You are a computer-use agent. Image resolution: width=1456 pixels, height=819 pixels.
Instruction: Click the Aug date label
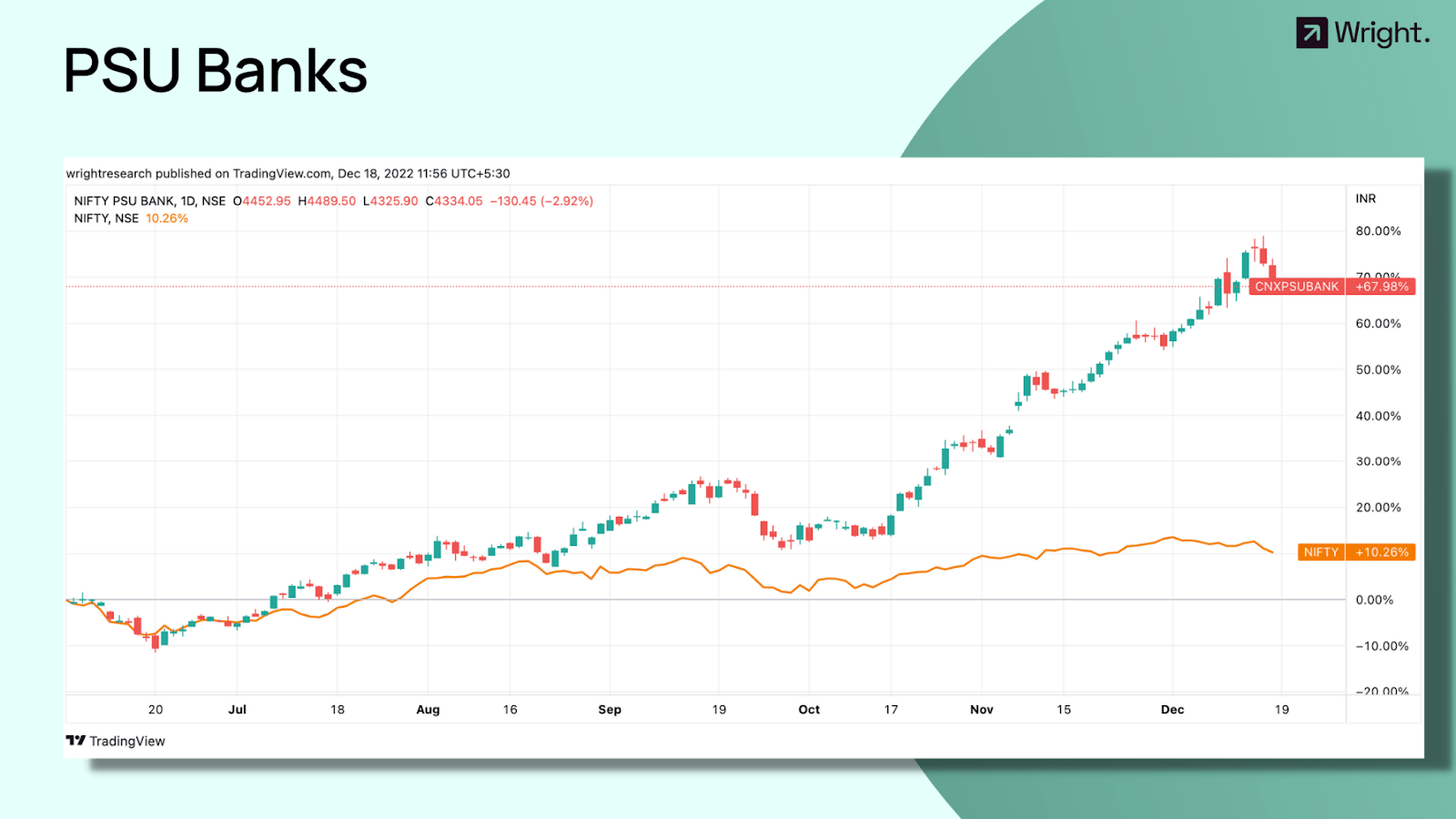pyautogui.click(x=428, y=710)
